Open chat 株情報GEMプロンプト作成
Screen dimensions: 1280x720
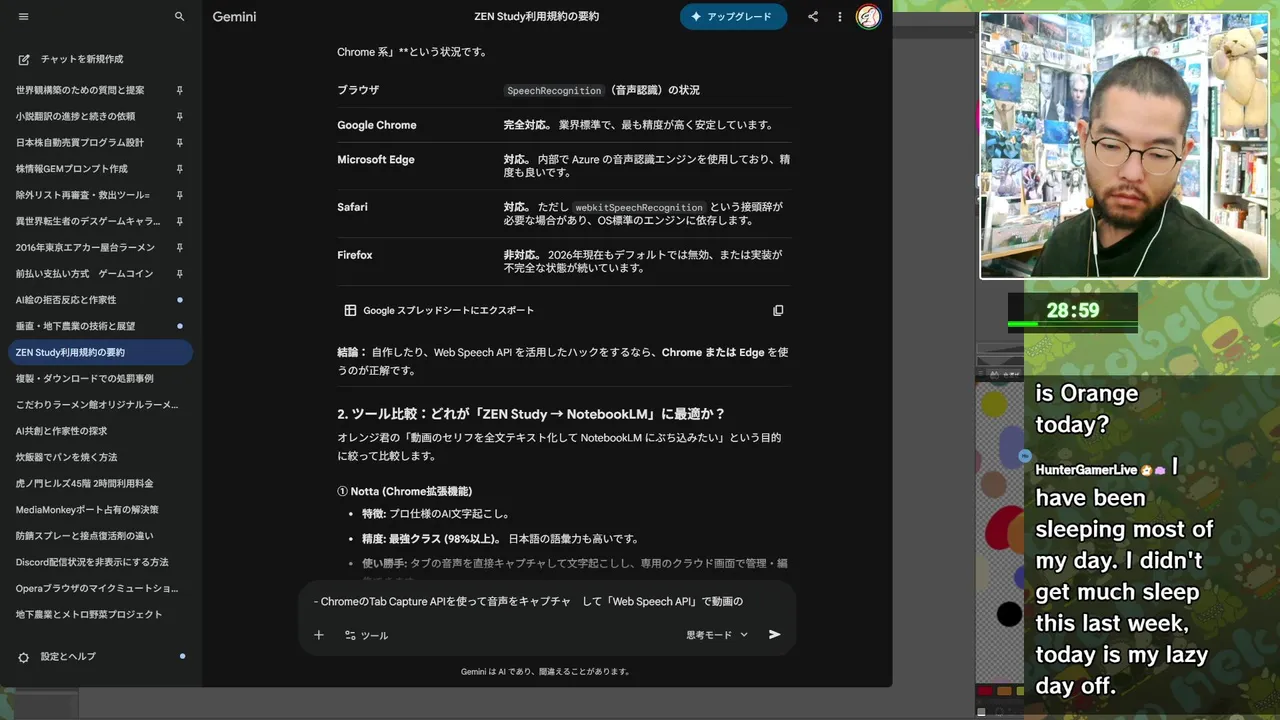point(72,169)
